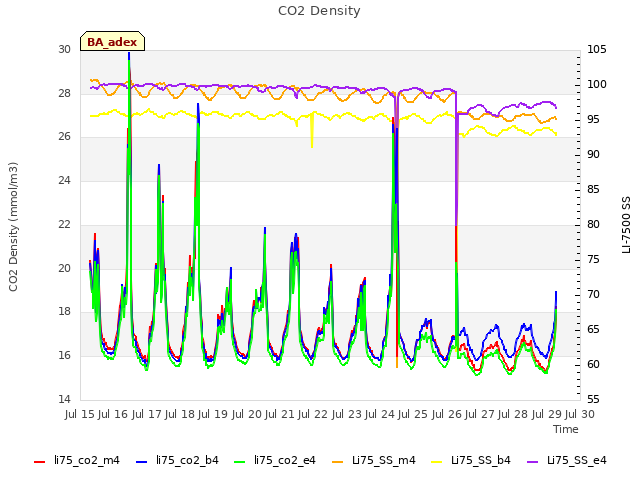Click the left axis value 30
This screenshot has width=640, height=480.
click(x=64, y=49)
